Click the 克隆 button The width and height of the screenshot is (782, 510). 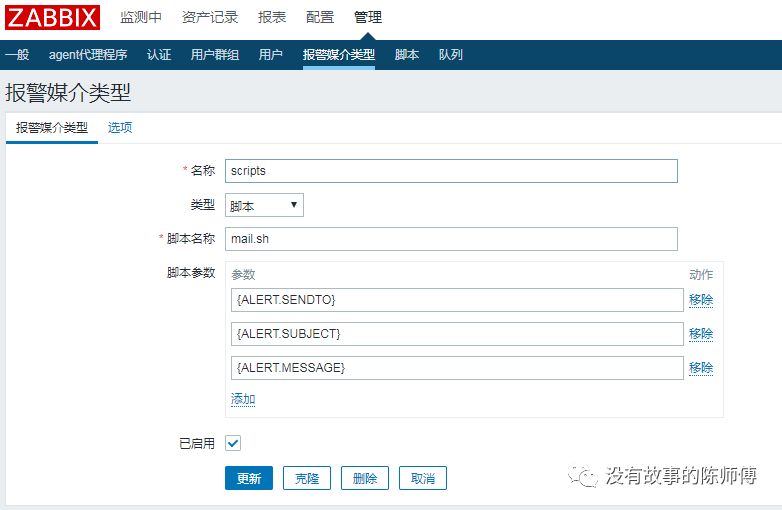tap(307, 478)
